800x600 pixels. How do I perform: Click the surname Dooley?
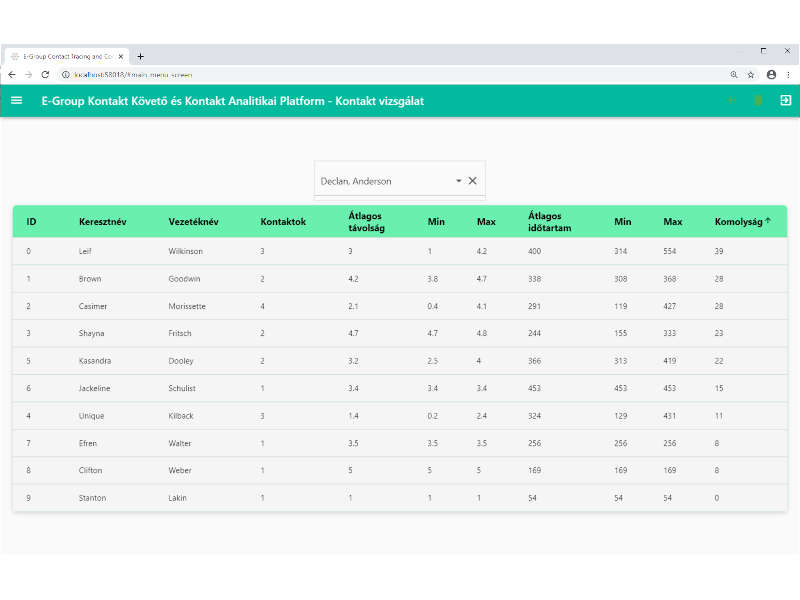tap(181, 361)
